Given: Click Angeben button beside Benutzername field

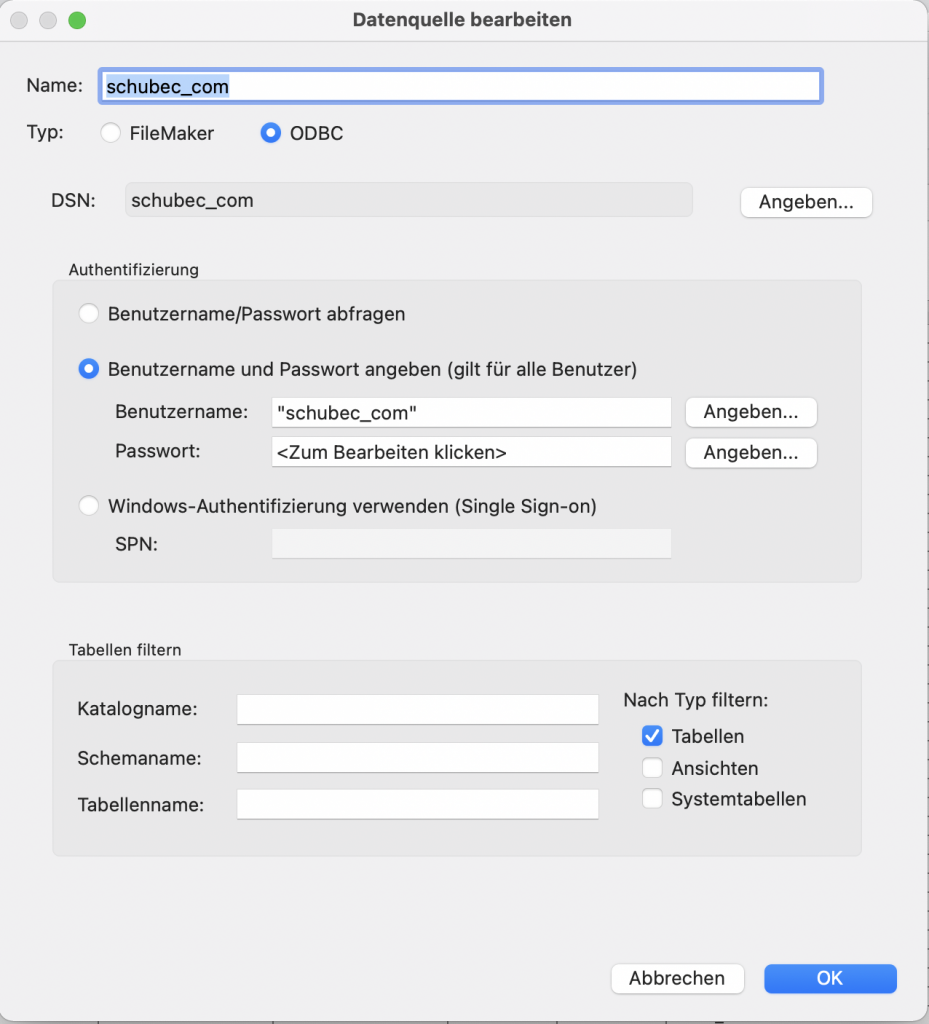Looking at the screenshot, I should click(751, 412).
